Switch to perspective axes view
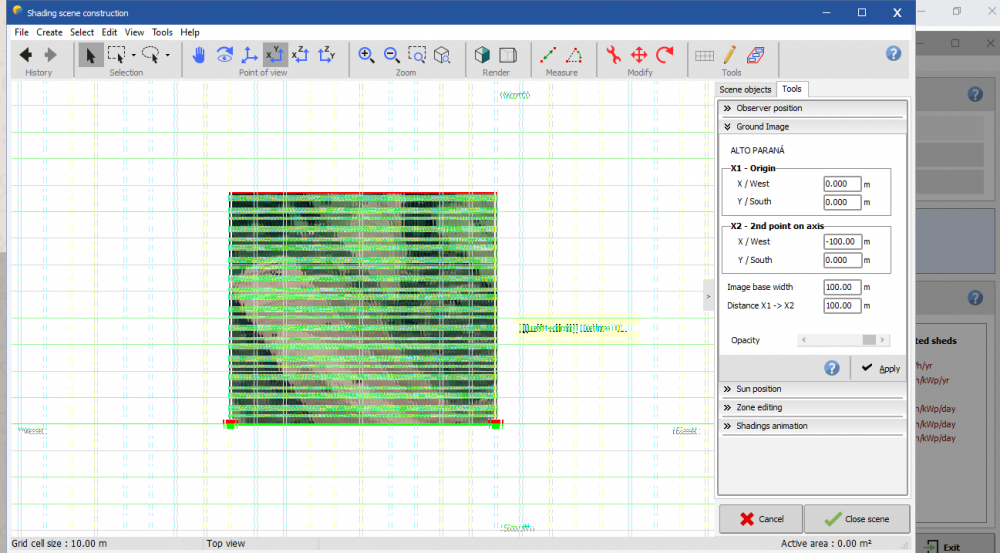The width and height of the screenshot is (1000, 553). tap(249, 55)
